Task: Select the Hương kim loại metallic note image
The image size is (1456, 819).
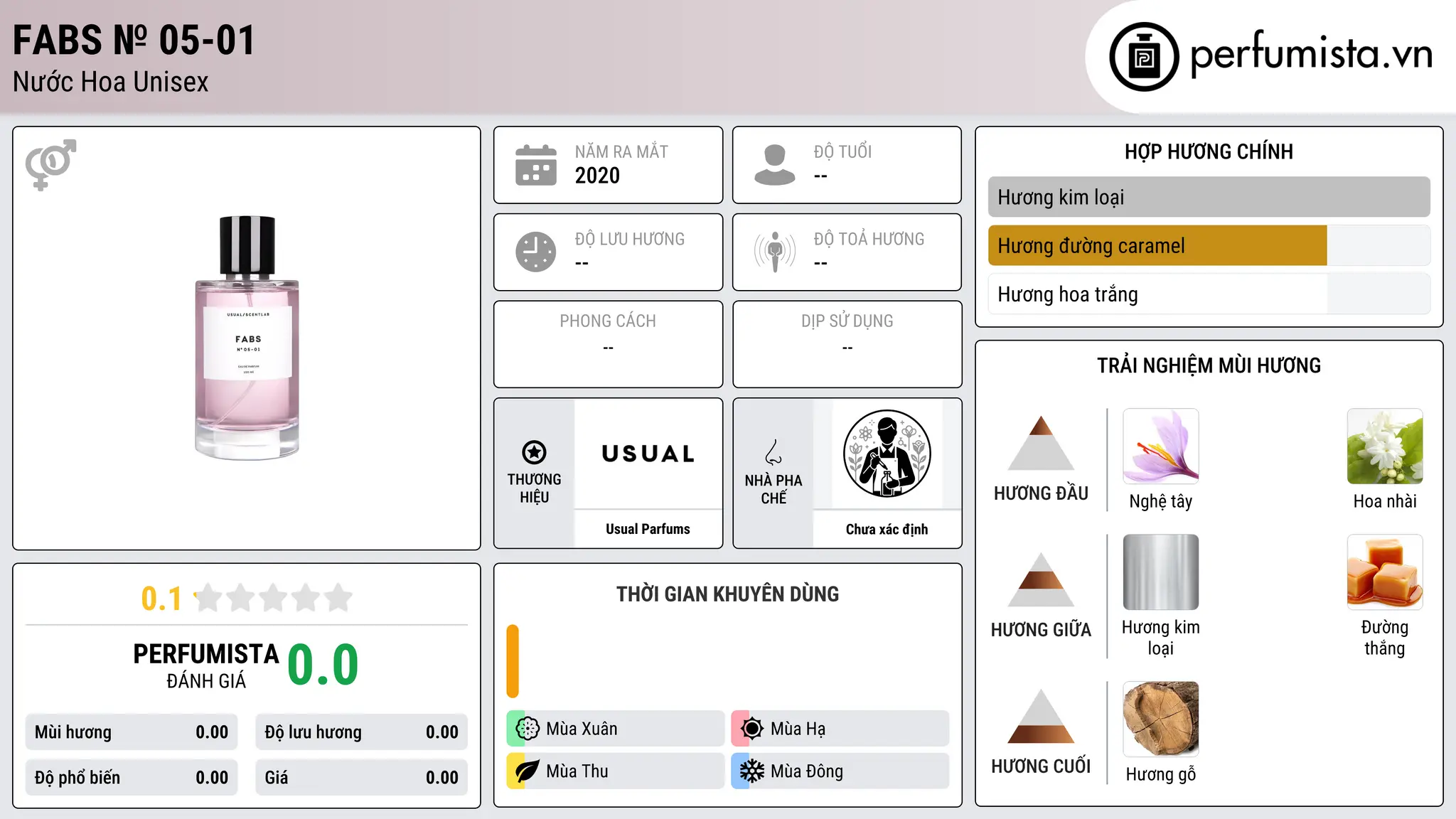Action: click(x=1160, y=572)
